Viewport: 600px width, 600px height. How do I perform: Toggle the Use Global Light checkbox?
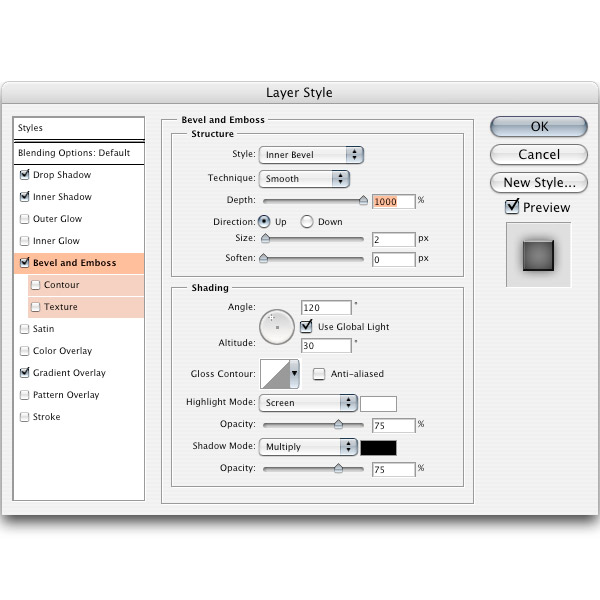306,326
